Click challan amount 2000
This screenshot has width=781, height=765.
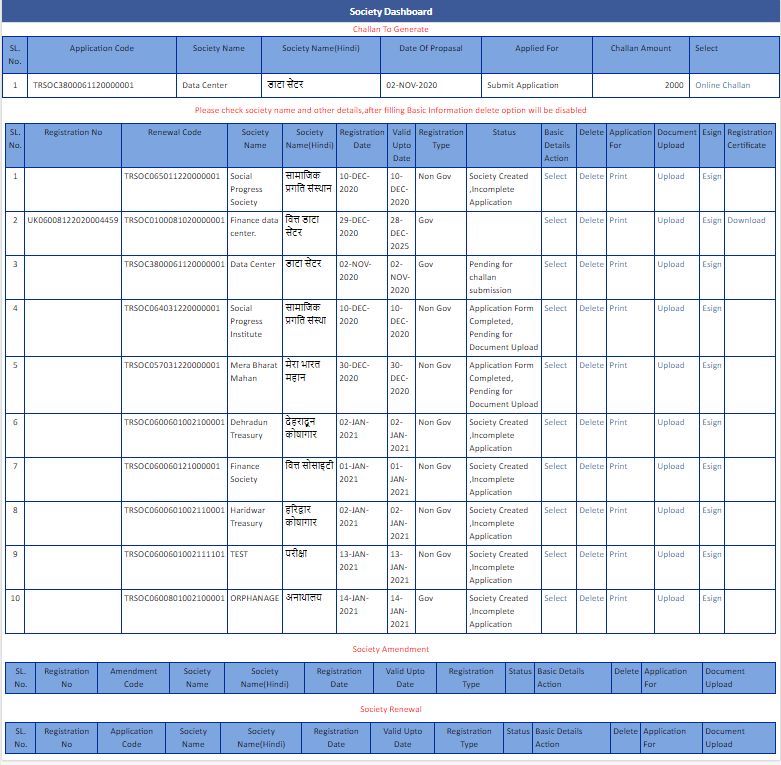tap(674, 85)
